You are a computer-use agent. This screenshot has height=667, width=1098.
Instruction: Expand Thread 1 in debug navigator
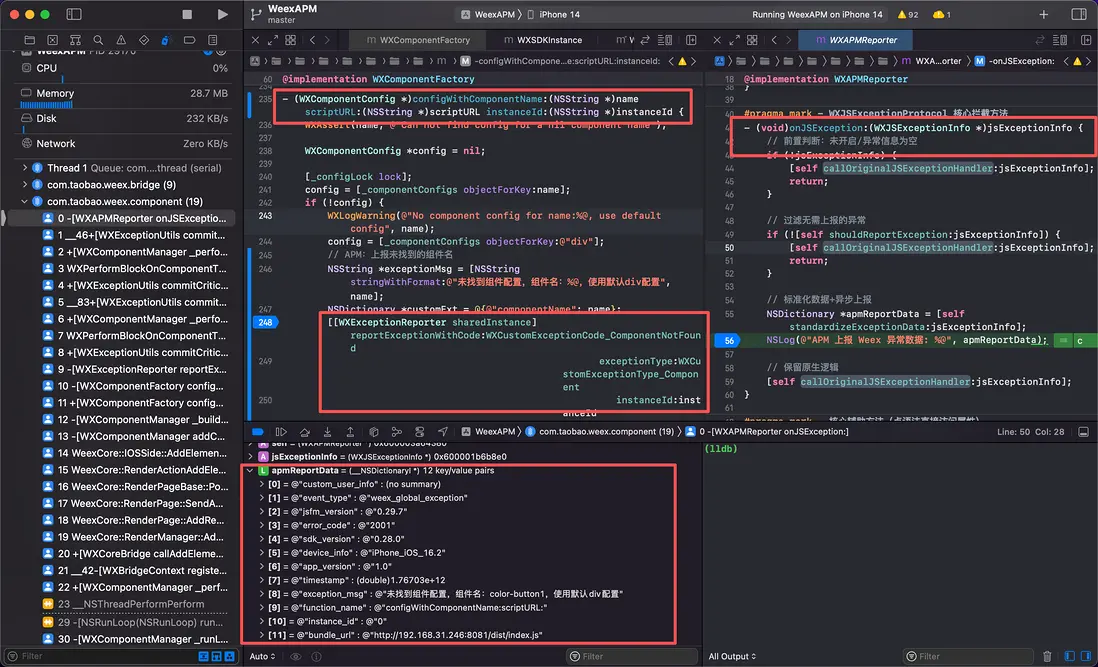[25, 168]
